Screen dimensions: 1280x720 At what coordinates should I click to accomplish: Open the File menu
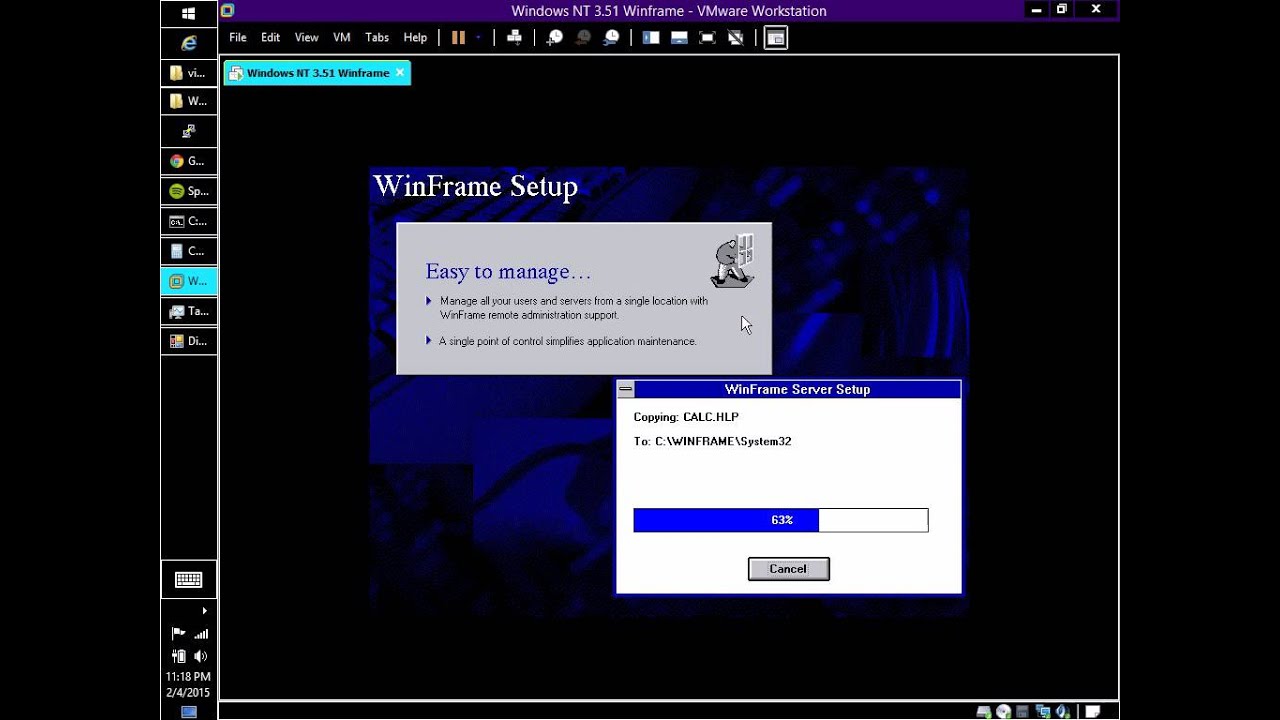point(238,37)
